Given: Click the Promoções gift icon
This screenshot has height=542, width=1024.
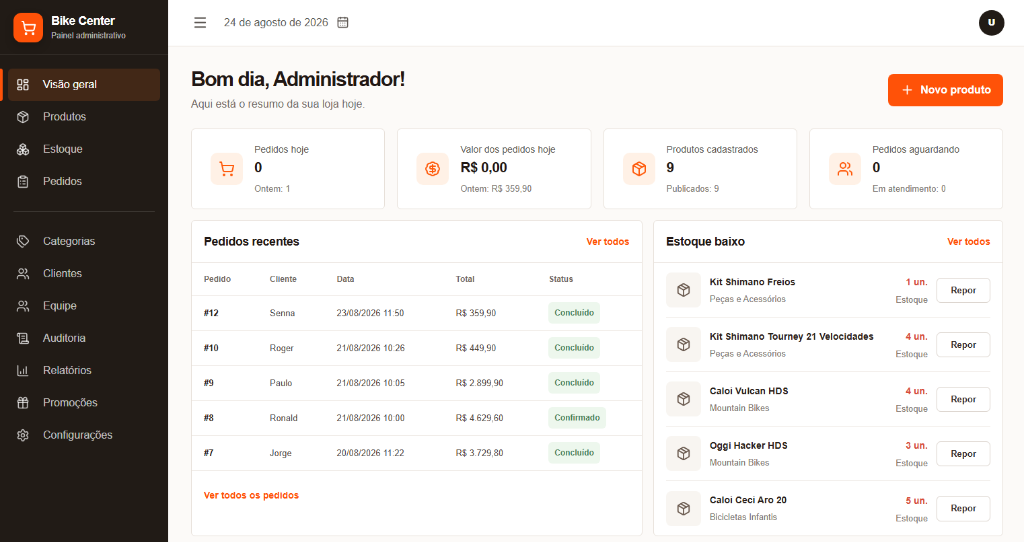Looking at the screenshot, I should pos(23,403).
